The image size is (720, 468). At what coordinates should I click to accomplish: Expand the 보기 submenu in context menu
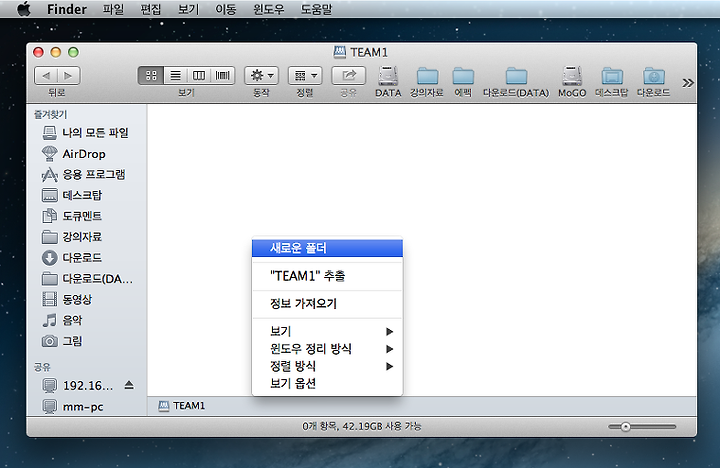(327, 332)
